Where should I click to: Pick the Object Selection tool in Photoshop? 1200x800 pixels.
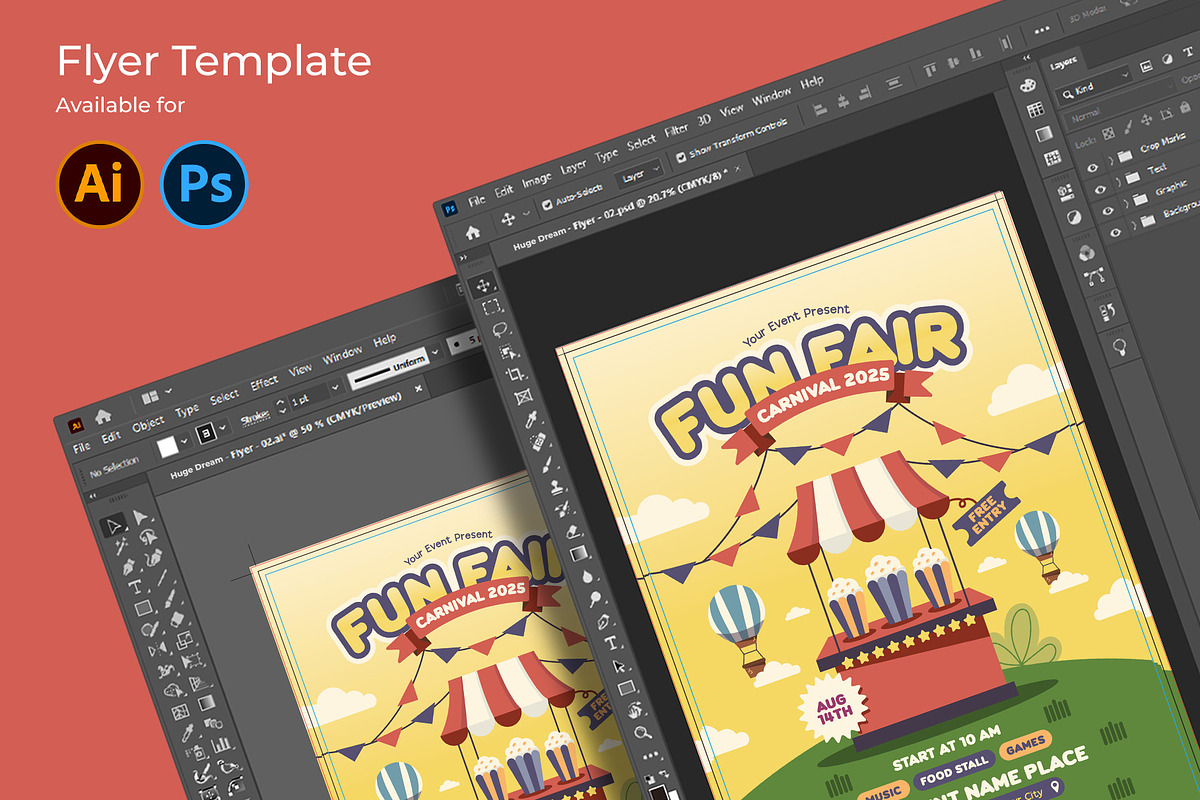[x=507, y=351]
